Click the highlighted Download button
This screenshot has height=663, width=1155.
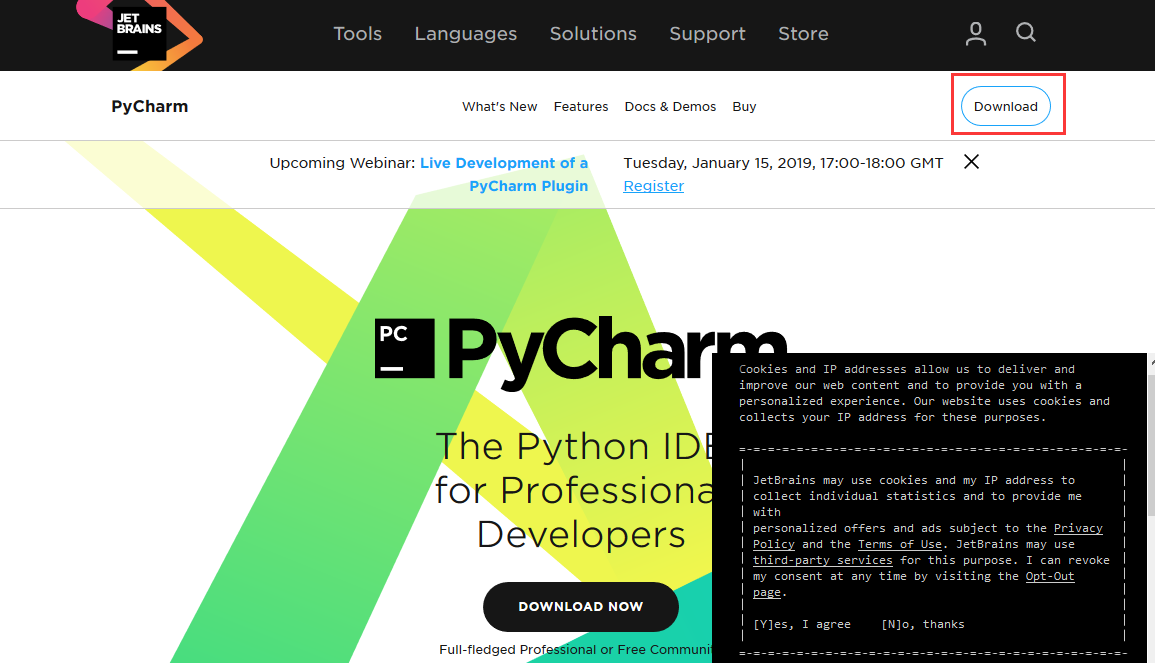(1005, 106)
